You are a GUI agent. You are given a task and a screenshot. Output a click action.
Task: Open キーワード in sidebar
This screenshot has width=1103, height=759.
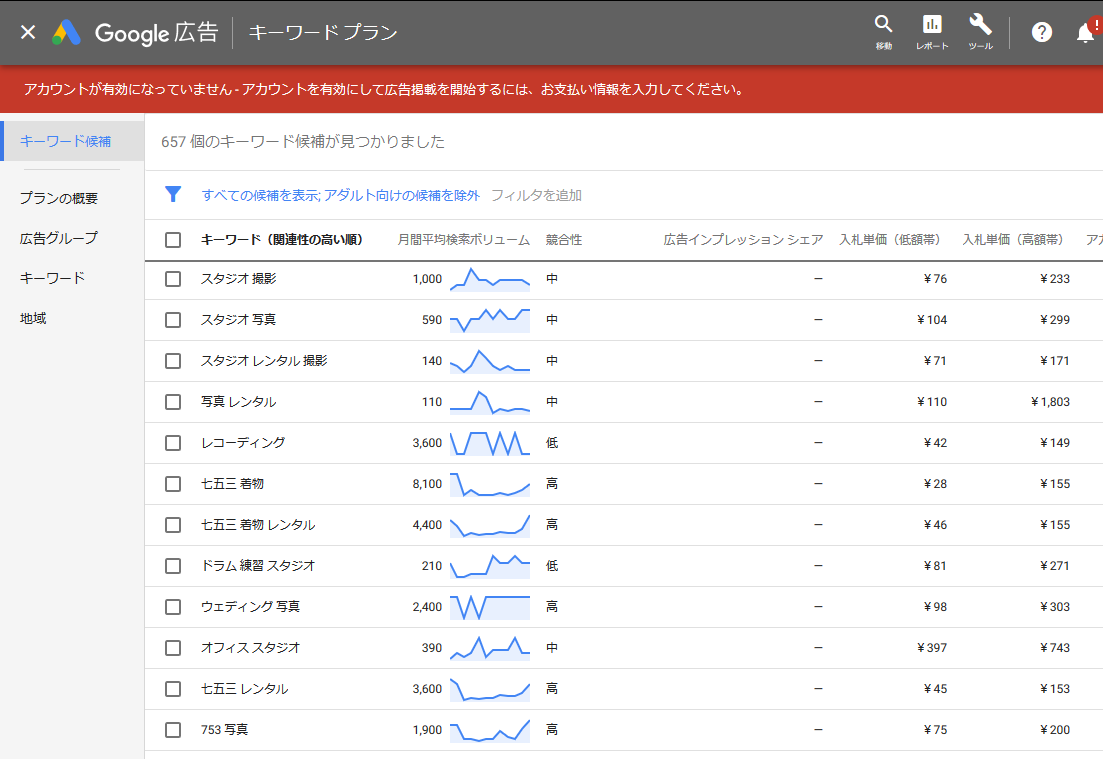53,278
